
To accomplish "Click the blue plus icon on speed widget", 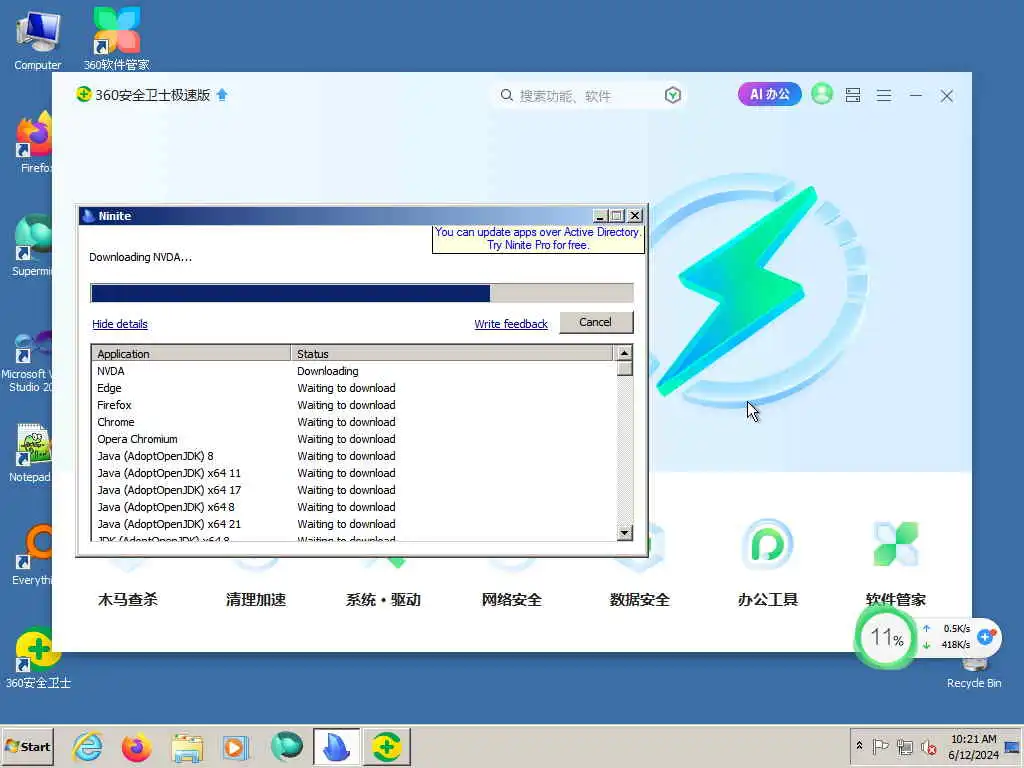I will [985, 636].
